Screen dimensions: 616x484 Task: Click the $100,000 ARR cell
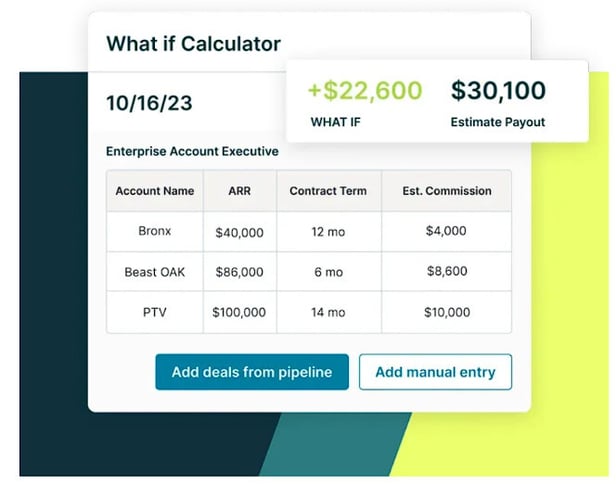pos(239,312)
